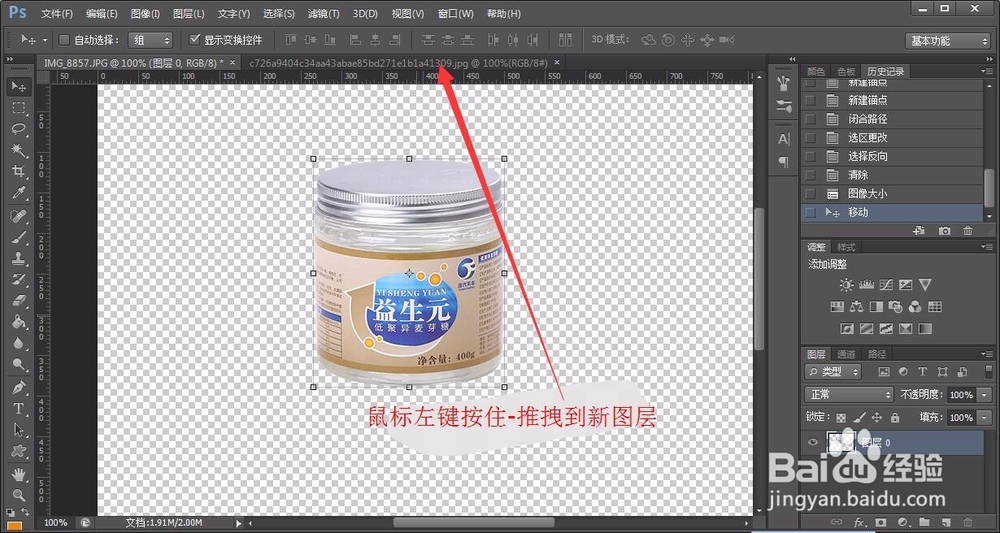Image resolution: width=1000 pixels, height=533 pixels.
Task: Select the Horizontal Type tool
Action: (x=18, y=409)
